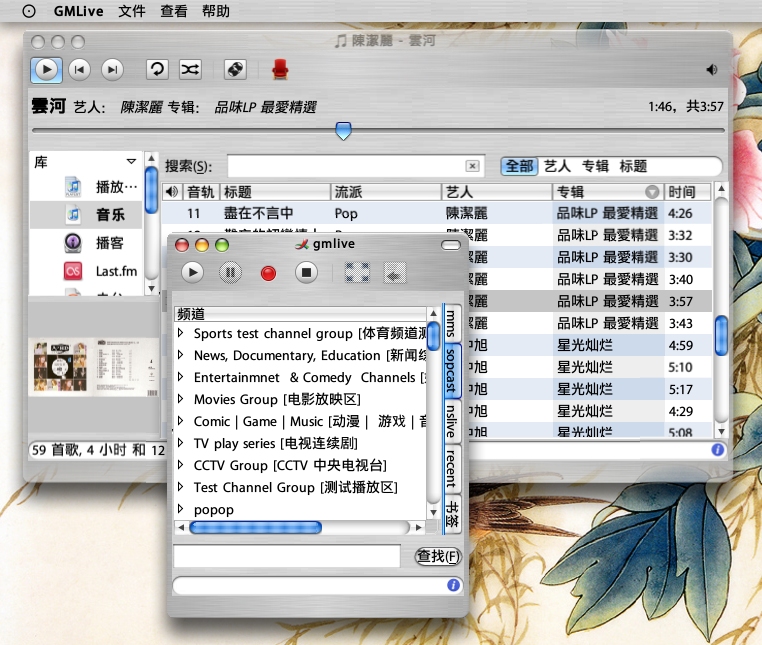The height and width of the screenshot is (645, 762).
Task: Click the gmlive channel search field
Action: coord(287,556)
